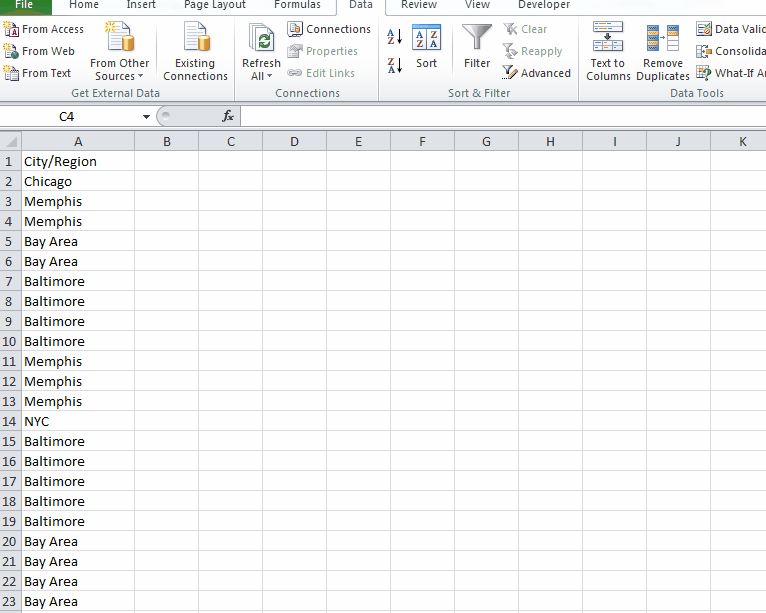
Task: Open the Consolidate tool
Action: pos(731,51)
